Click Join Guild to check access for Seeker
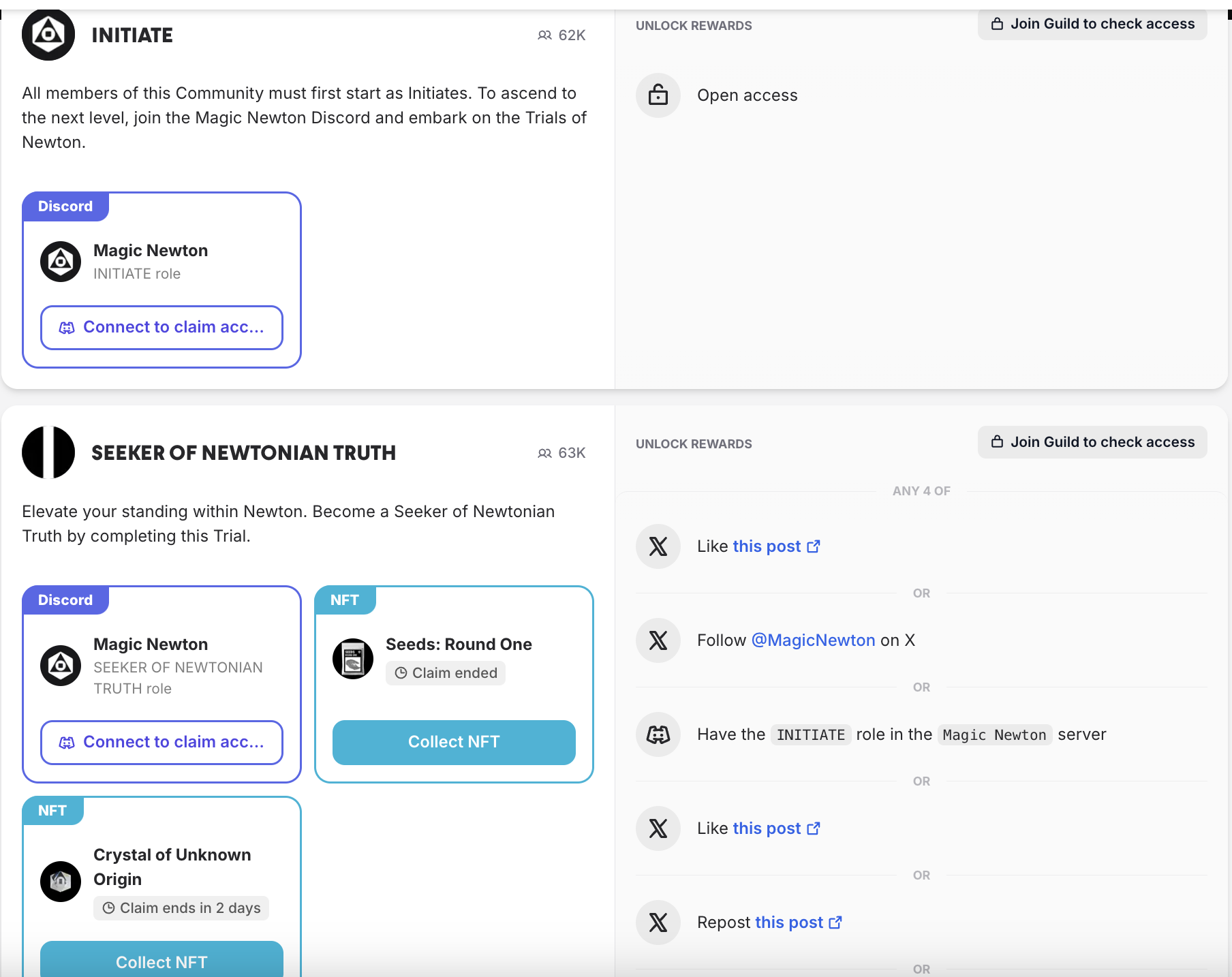The height and width of the screenshot is (977, 1232). pyautogui.click(x=1092, y=442)
